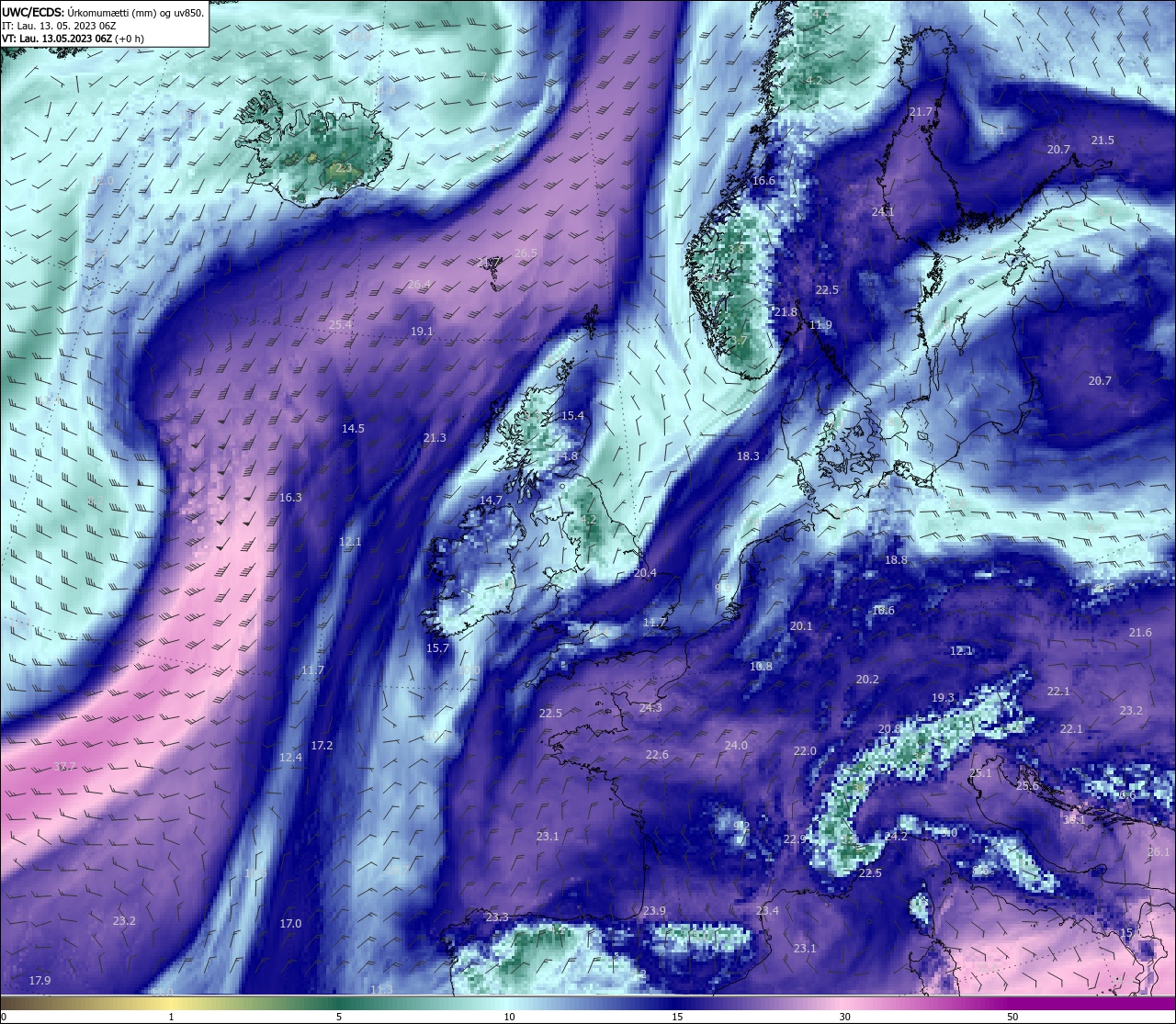Click the map value 21.6
This screenshot has height=1024, width=1176.
tap(1140, 633)
